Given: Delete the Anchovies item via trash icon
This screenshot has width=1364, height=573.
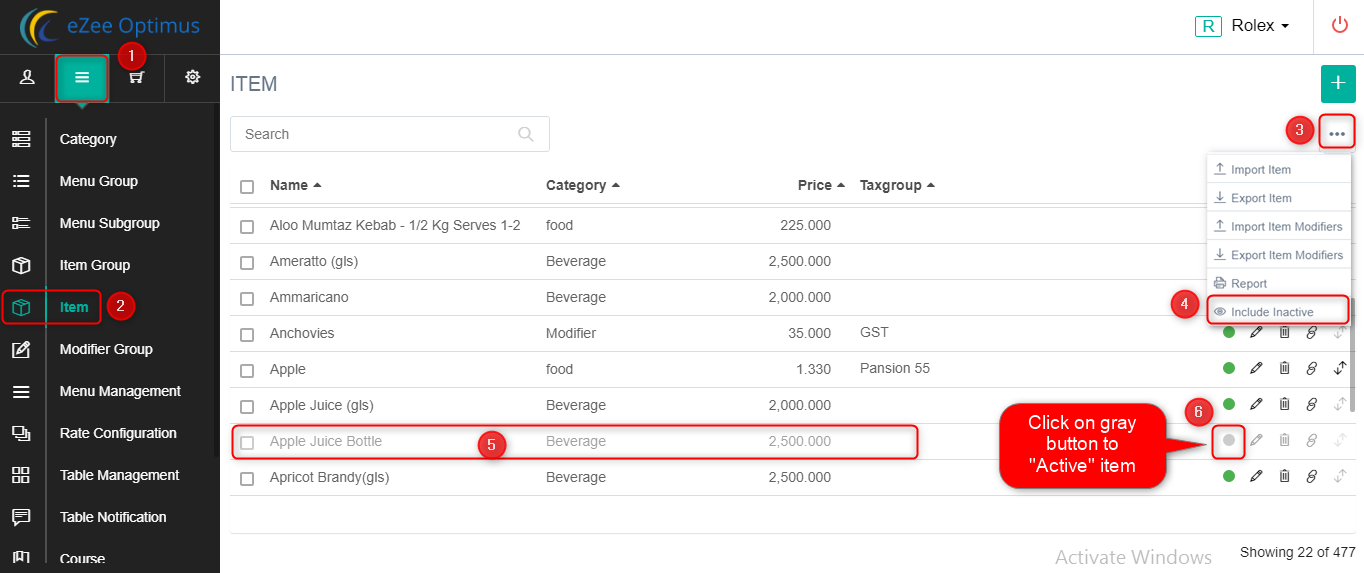Looking at the screenshot, I should (1285, 332).
